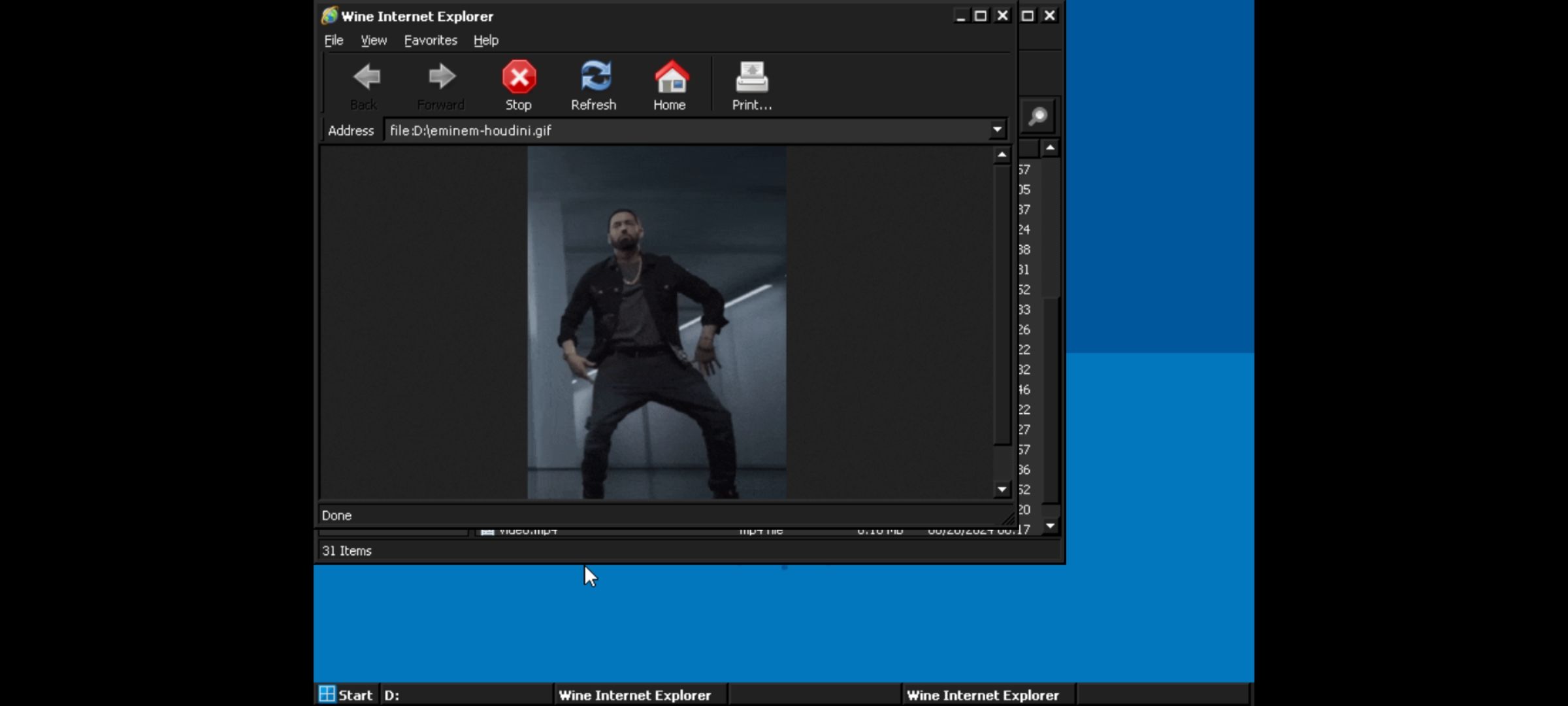This screenshot has height=706, width=1568.
Task: Open the Print dialog icon
Action: (x=751, y=77)
